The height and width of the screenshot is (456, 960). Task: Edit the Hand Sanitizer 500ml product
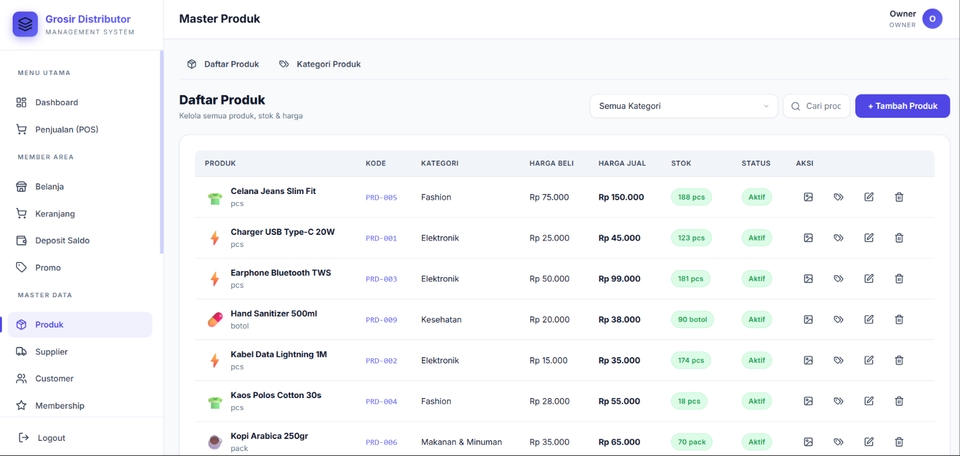click(x=869, y=320)
